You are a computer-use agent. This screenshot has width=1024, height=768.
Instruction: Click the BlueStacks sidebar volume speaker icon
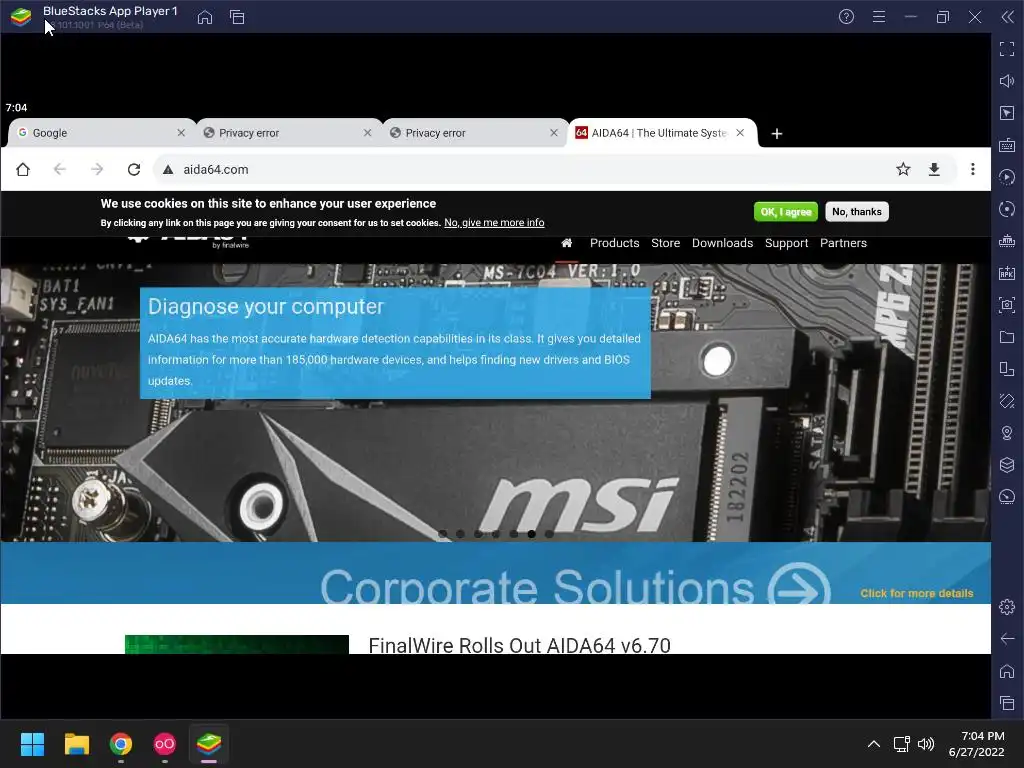pyautogui.click(x=1006, y=81)
